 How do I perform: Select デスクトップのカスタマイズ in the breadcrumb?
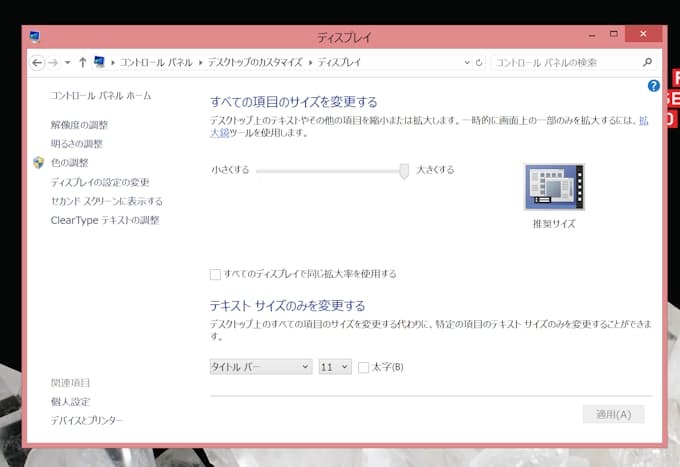253,62
